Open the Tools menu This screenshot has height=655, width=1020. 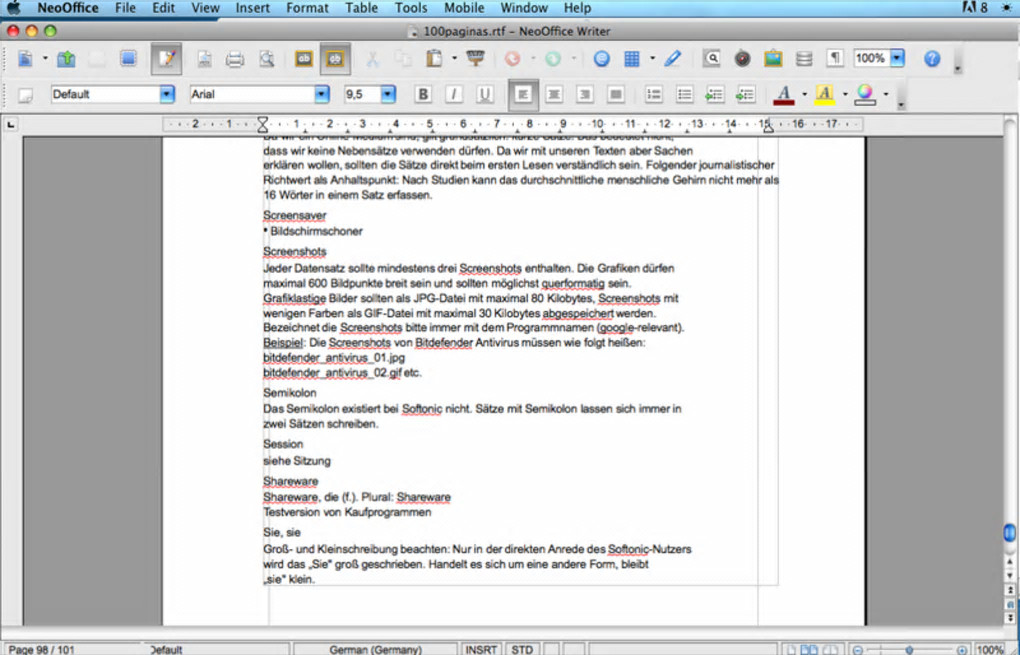411,8
